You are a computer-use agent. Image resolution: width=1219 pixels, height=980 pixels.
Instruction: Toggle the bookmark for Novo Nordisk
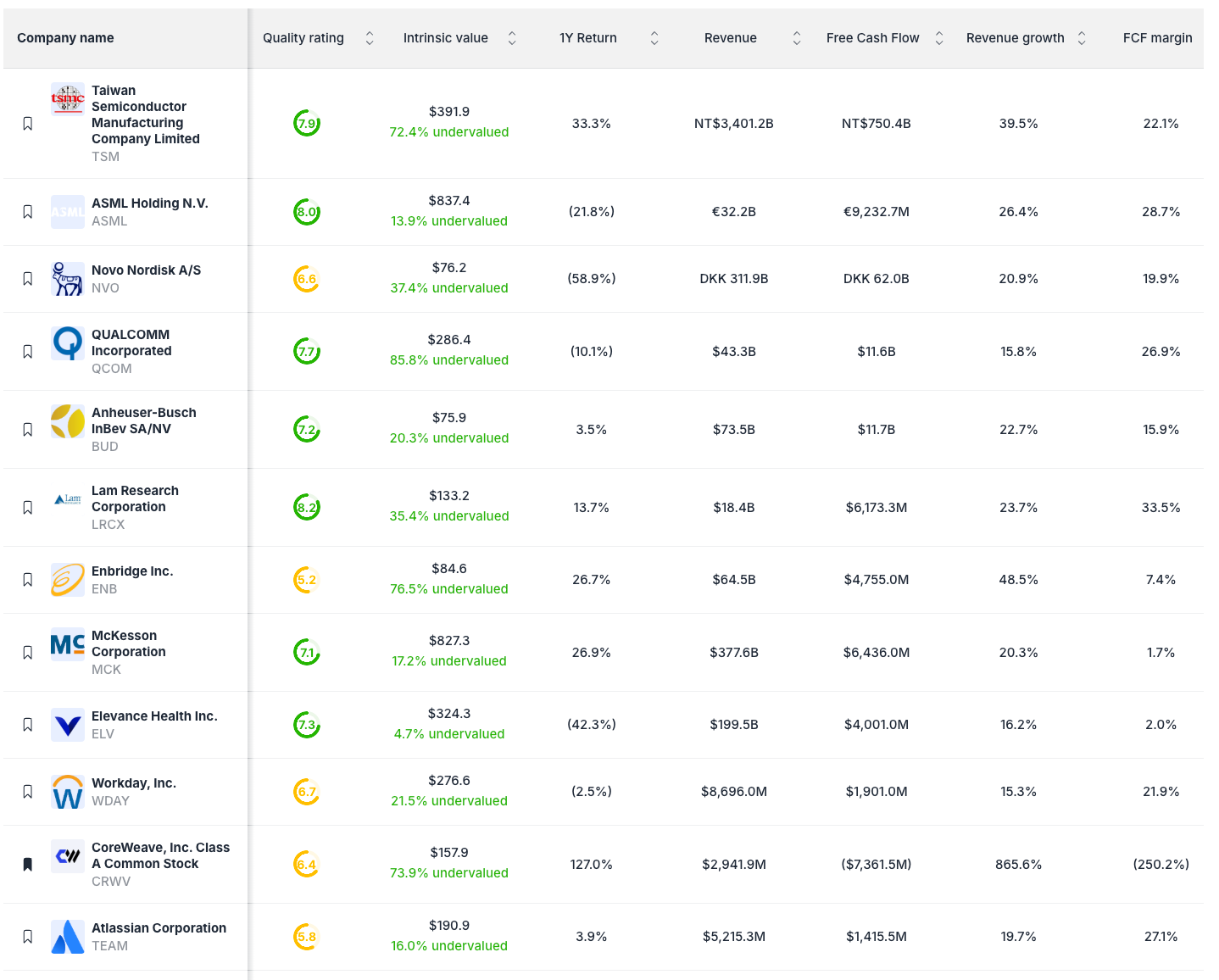[x=27, y=278]
